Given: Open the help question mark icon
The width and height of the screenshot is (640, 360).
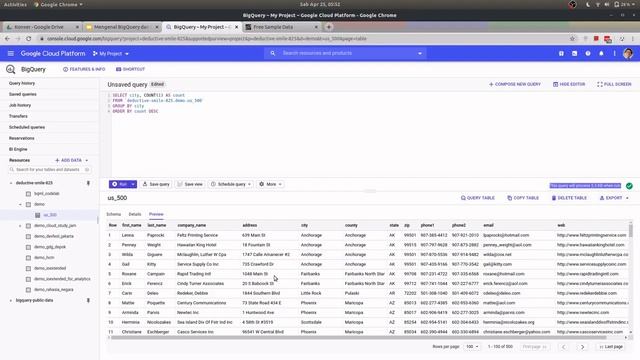Looking at the screenshot, I should (x=588, y=53).
